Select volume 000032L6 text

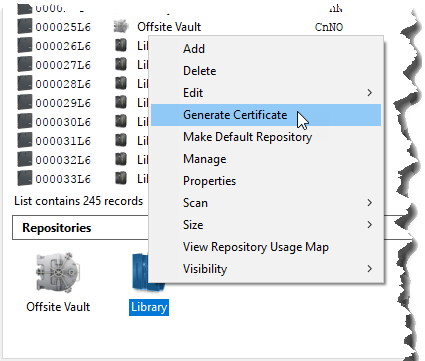[63, 160]
